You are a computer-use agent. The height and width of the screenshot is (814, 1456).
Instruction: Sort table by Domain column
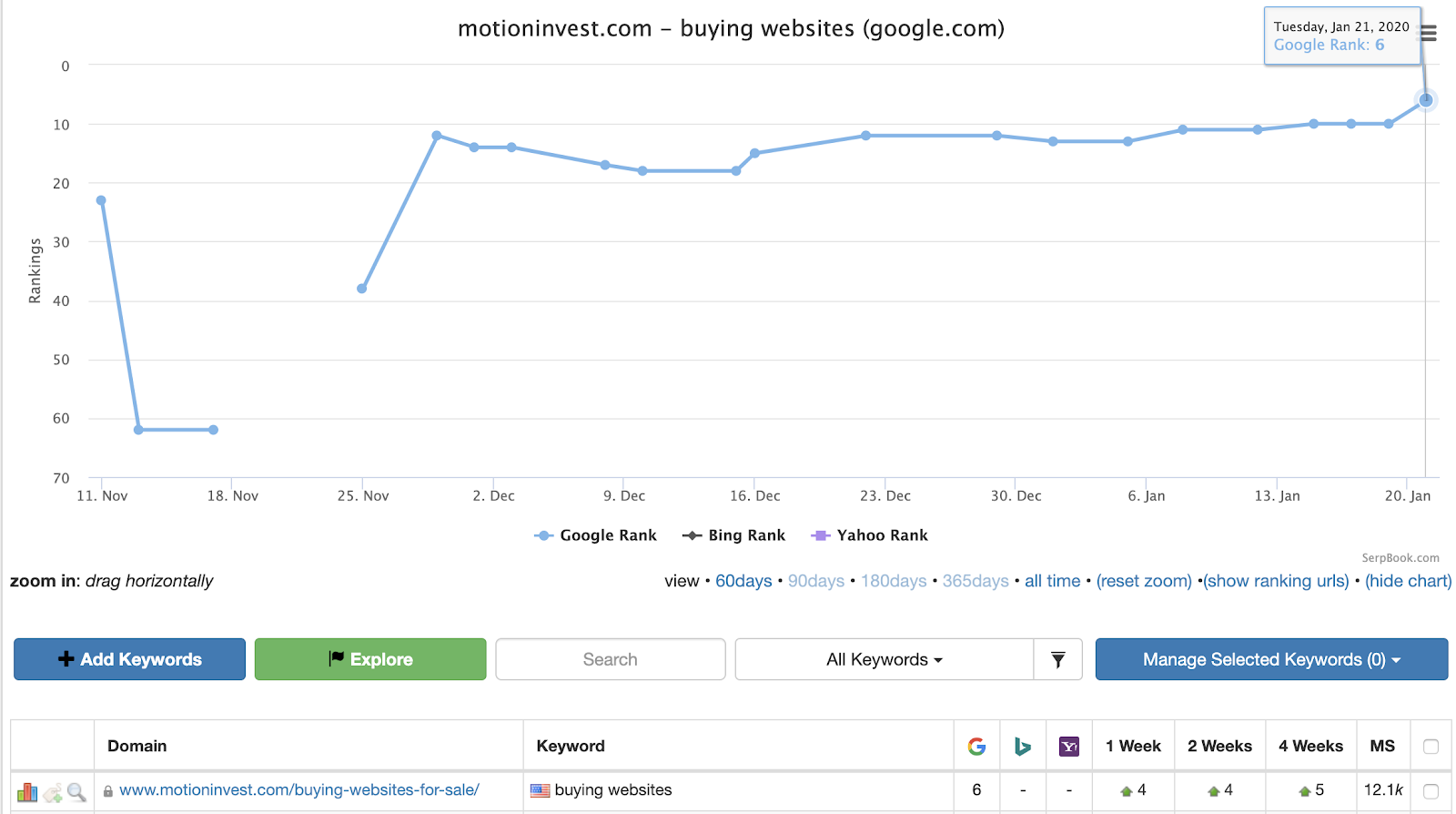137,747
